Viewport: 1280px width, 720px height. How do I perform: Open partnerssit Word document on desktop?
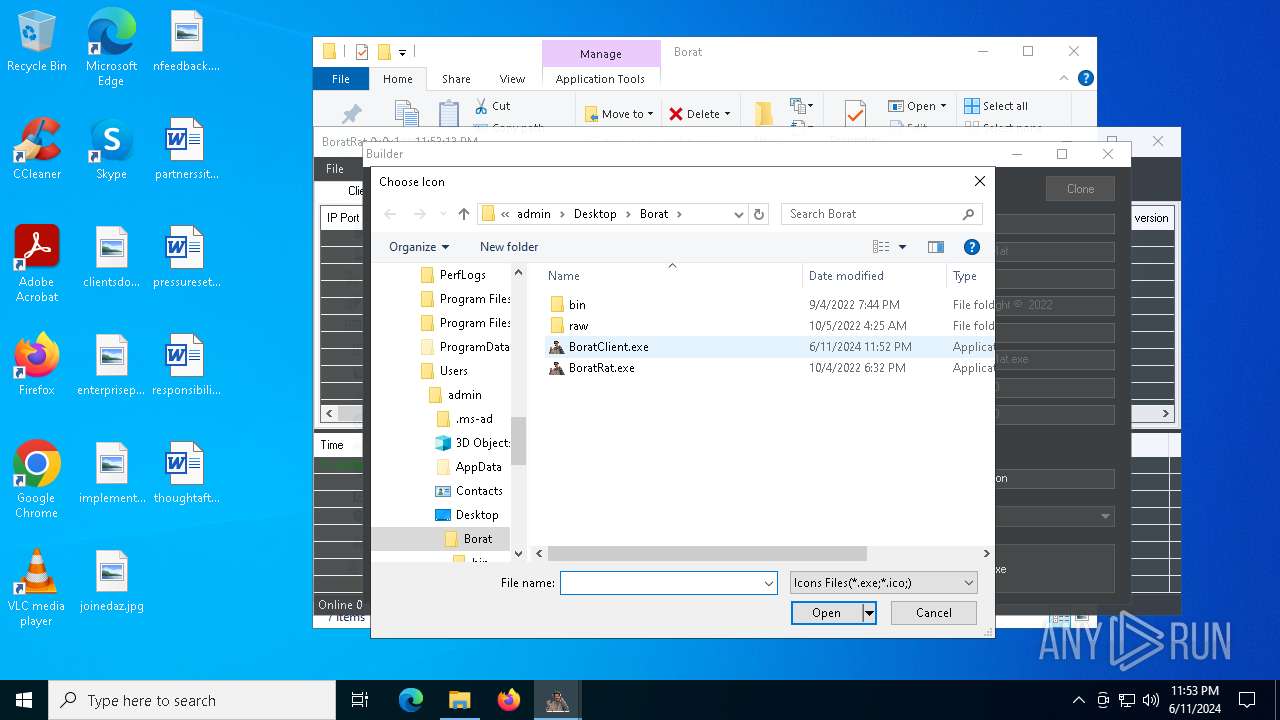point(186,149)
